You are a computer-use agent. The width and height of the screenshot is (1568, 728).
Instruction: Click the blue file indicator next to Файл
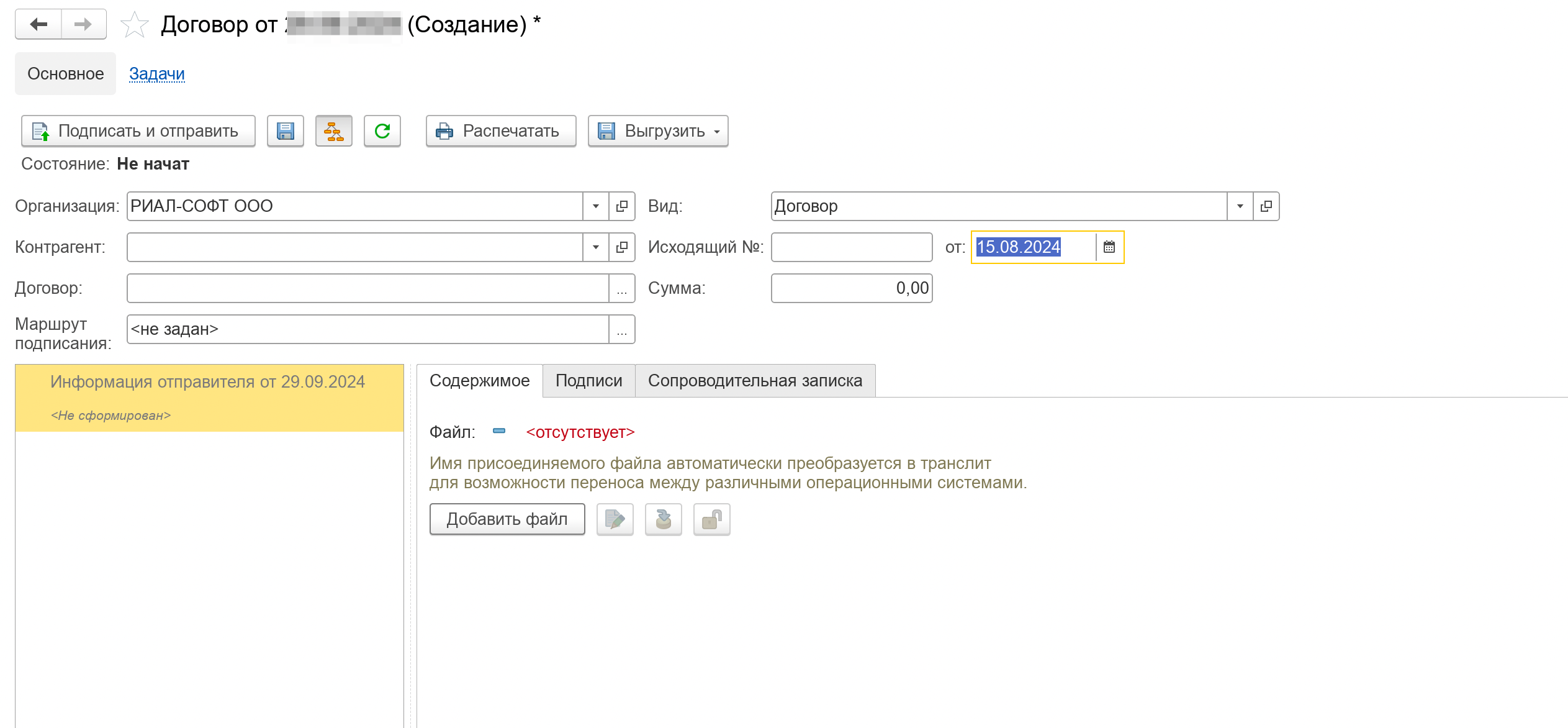point(499,430)
